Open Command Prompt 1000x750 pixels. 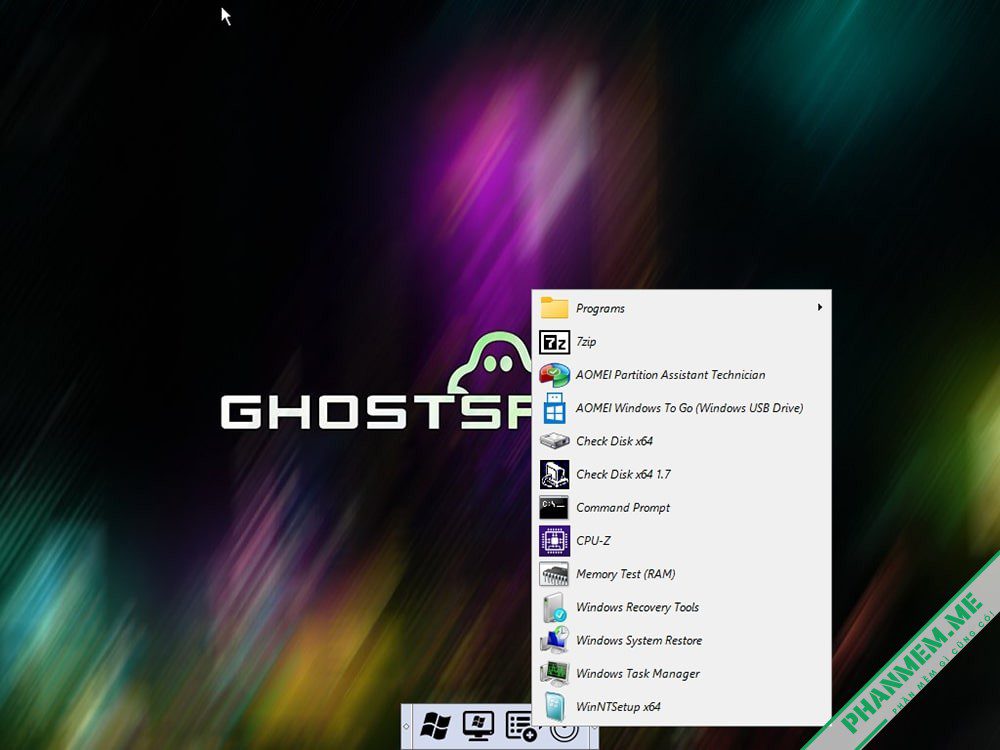pos(681,508)
